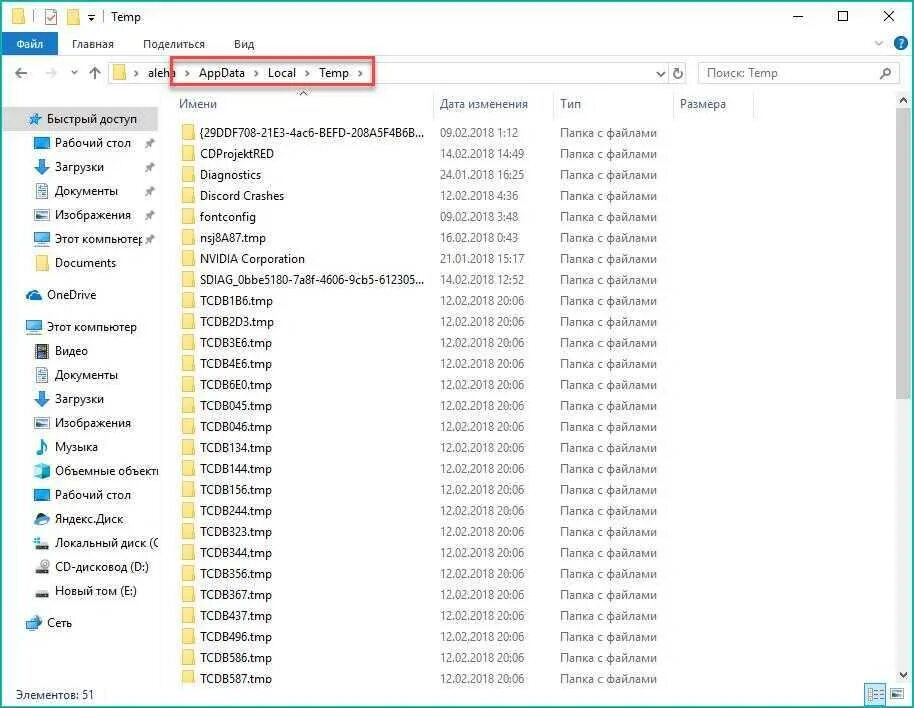Select the Discord Crashes folder
This screenshot has width=914, height=708.
[242, 196]
